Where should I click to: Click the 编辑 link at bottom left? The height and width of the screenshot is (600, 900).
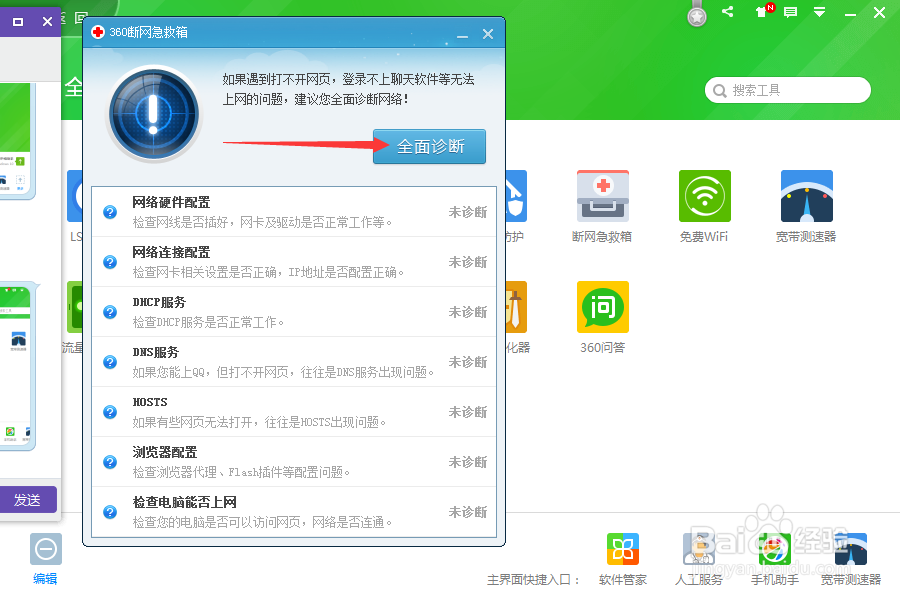pos(45,578)
